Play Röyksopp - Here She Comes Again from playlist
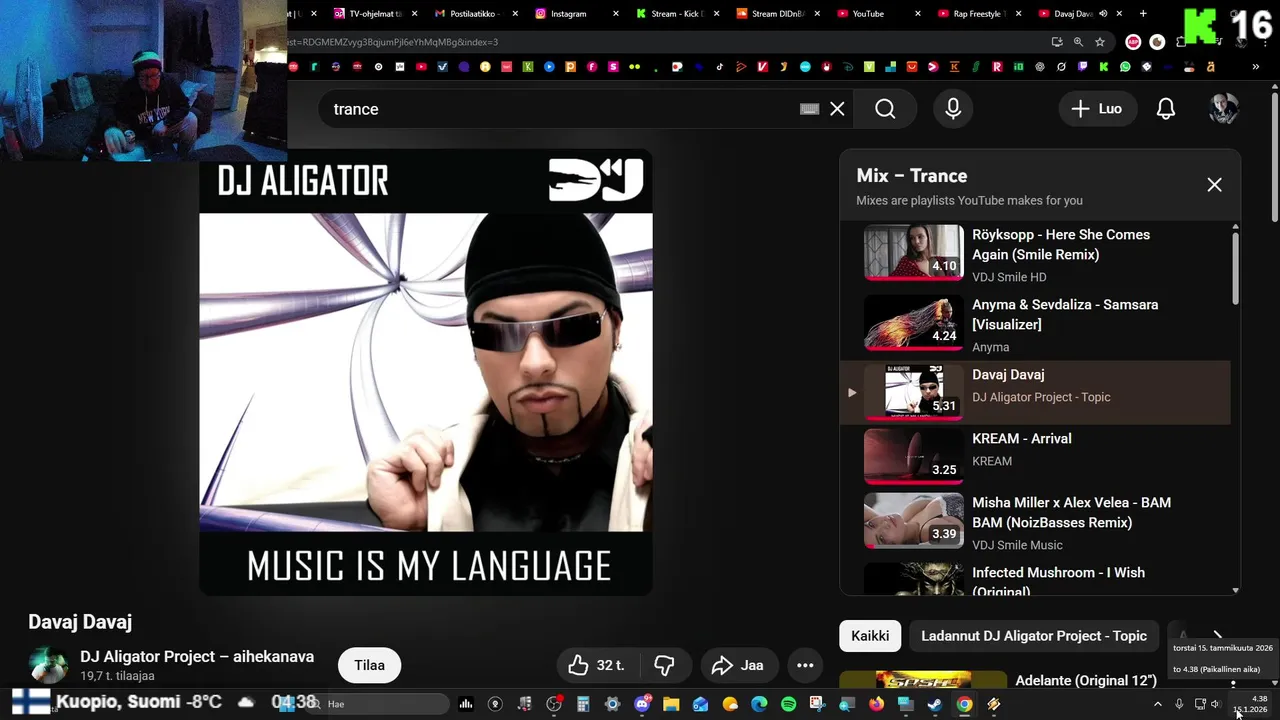 pyautogui.click(x=1035, y=255)
